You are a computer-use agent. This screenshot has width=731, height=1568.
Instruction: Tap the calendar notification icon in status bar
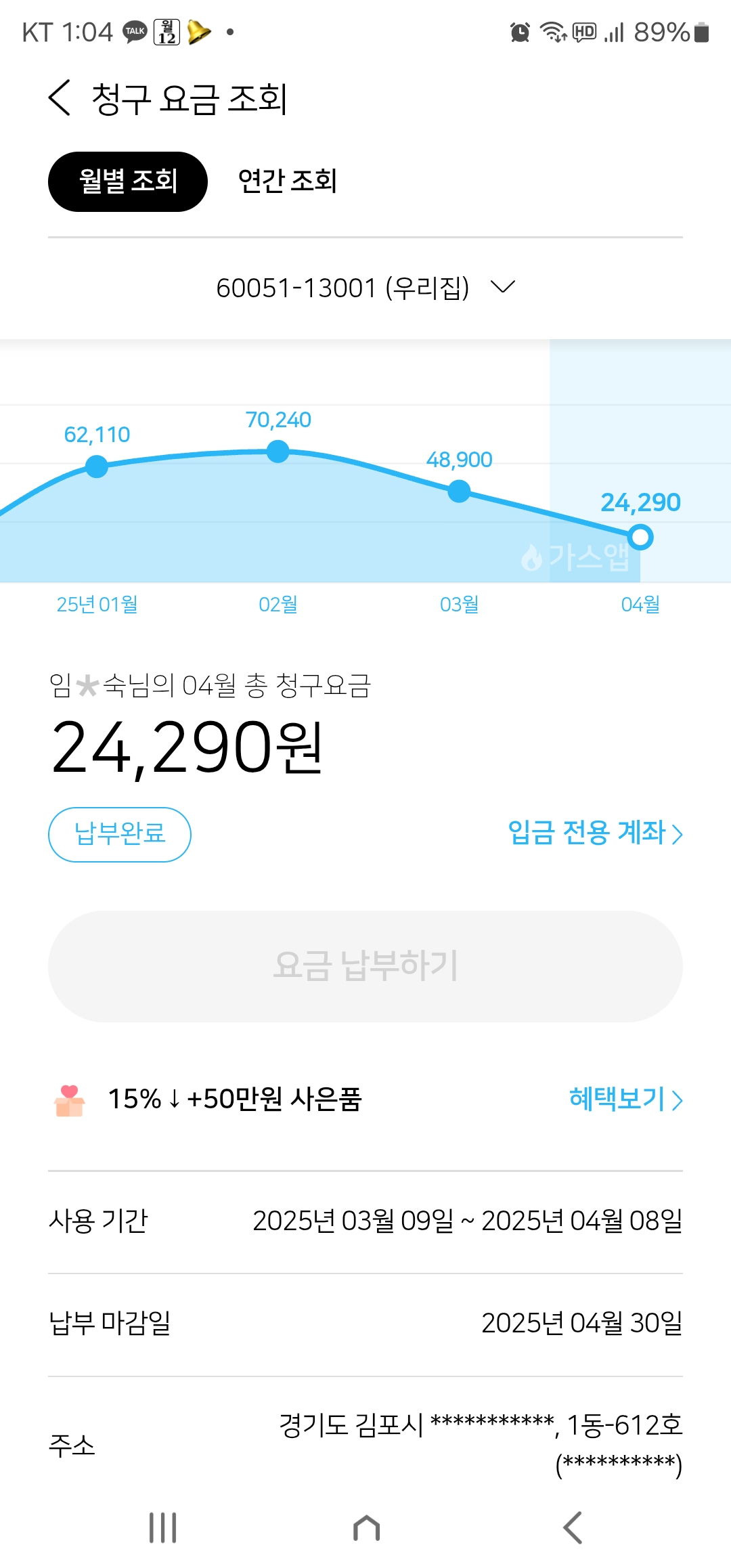click(167, 32)
